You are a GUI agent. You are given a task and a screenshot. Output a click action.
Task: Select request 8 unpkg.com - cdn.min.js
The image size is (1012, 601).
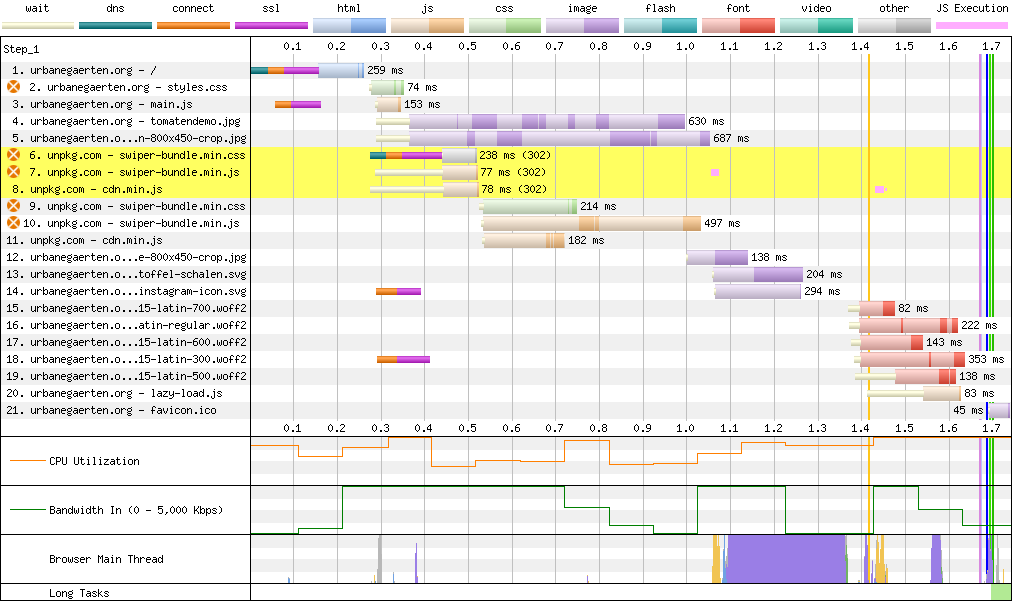[x=87, y=189]
